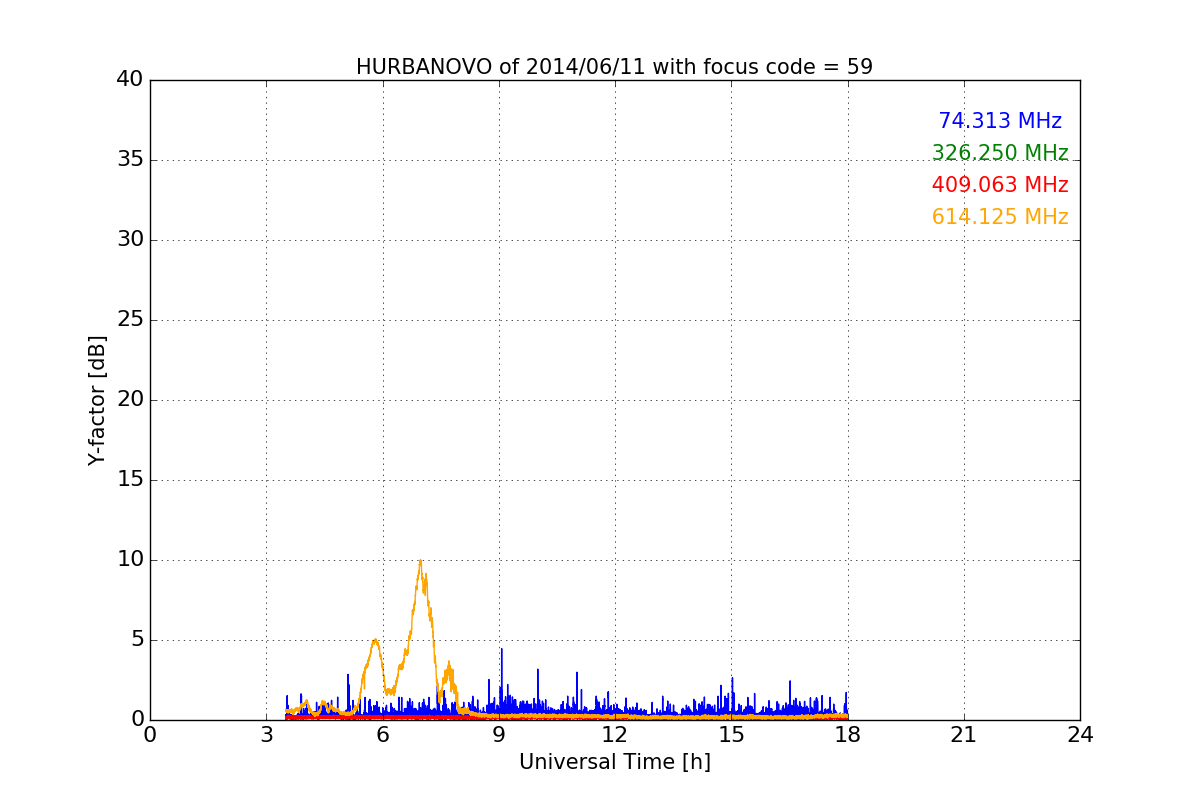Click the y-axis tick label 20
The height and width of the screenshot is (800, 1200).
(130, 400)
